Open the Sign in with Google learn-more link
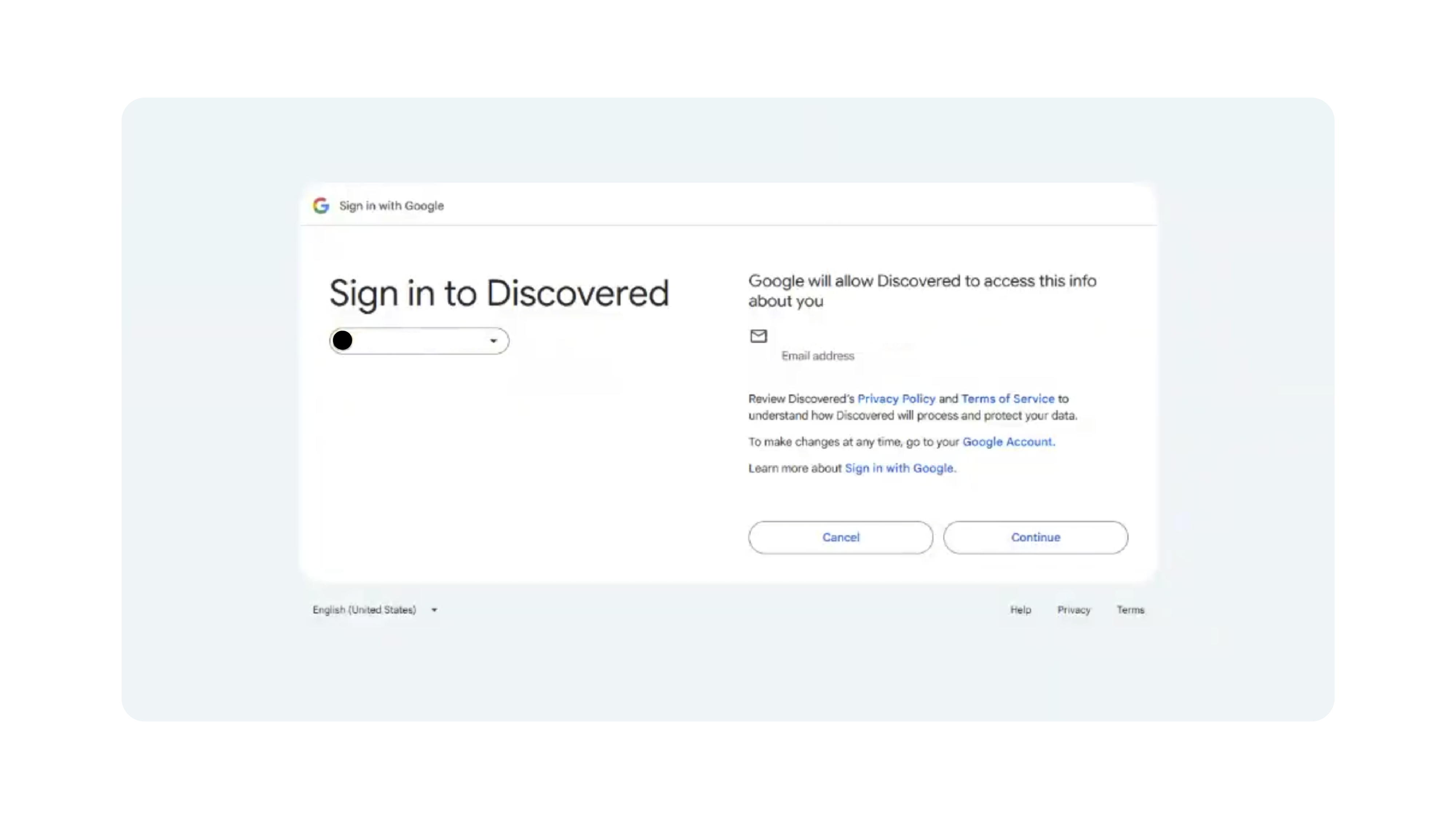Screen dimensions: 1456x819 coord(899,468)
